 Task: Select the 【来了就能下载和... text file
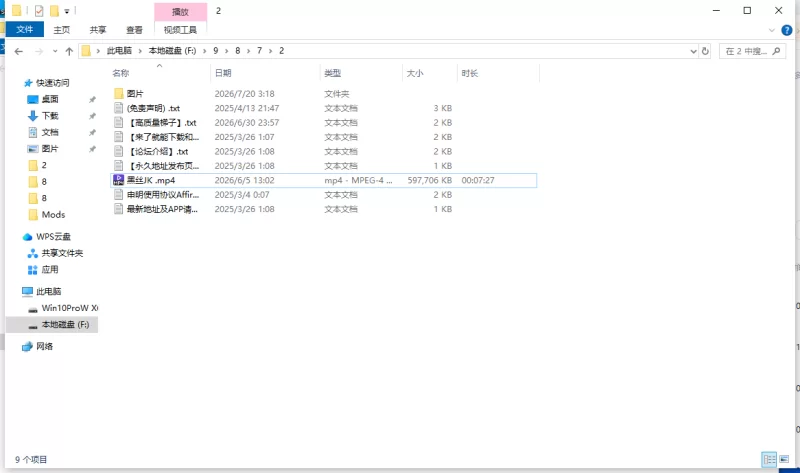(x=163, y=137)
